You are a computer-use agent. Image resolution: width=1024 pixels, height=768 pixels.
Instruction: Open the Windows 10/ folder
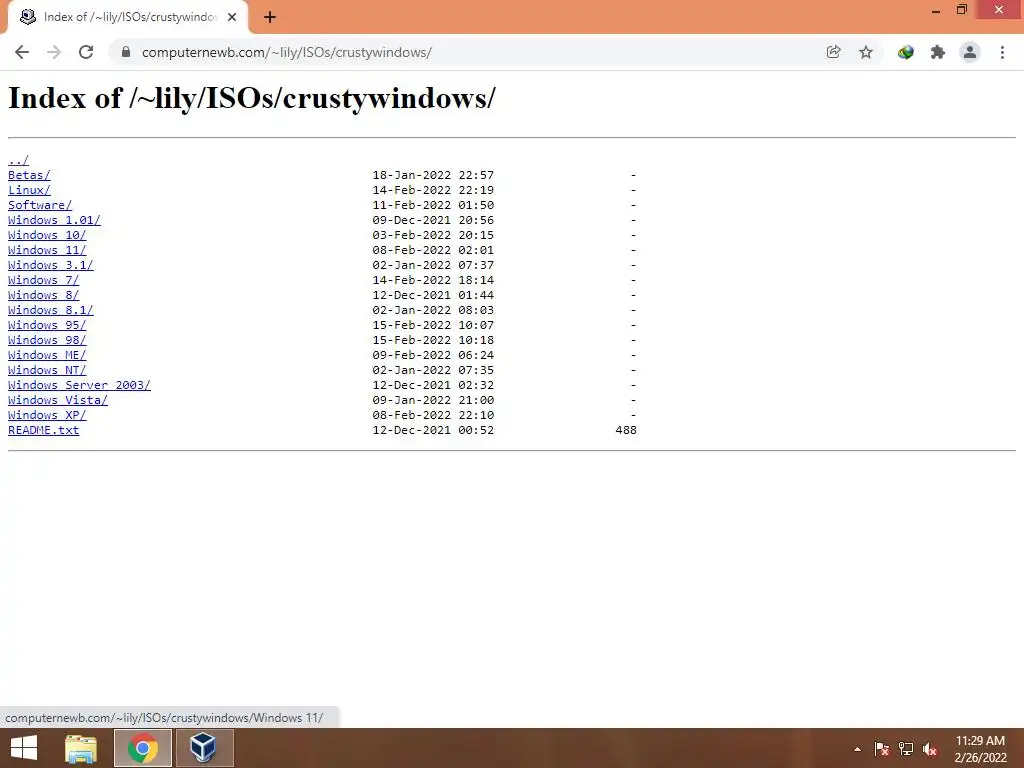47,235
